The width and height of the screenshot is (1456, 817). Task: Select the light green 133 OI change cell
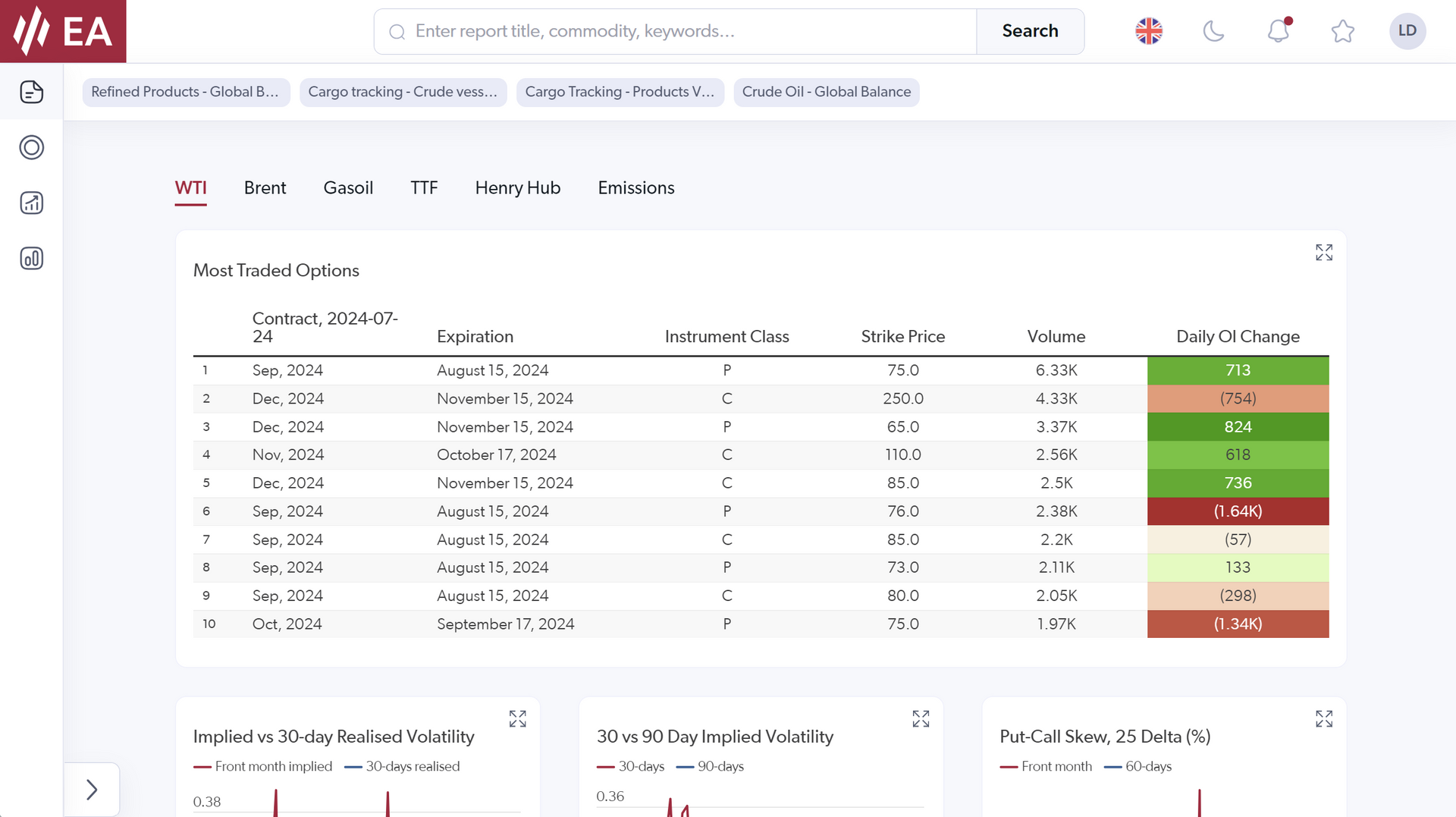click(1238, 567)
